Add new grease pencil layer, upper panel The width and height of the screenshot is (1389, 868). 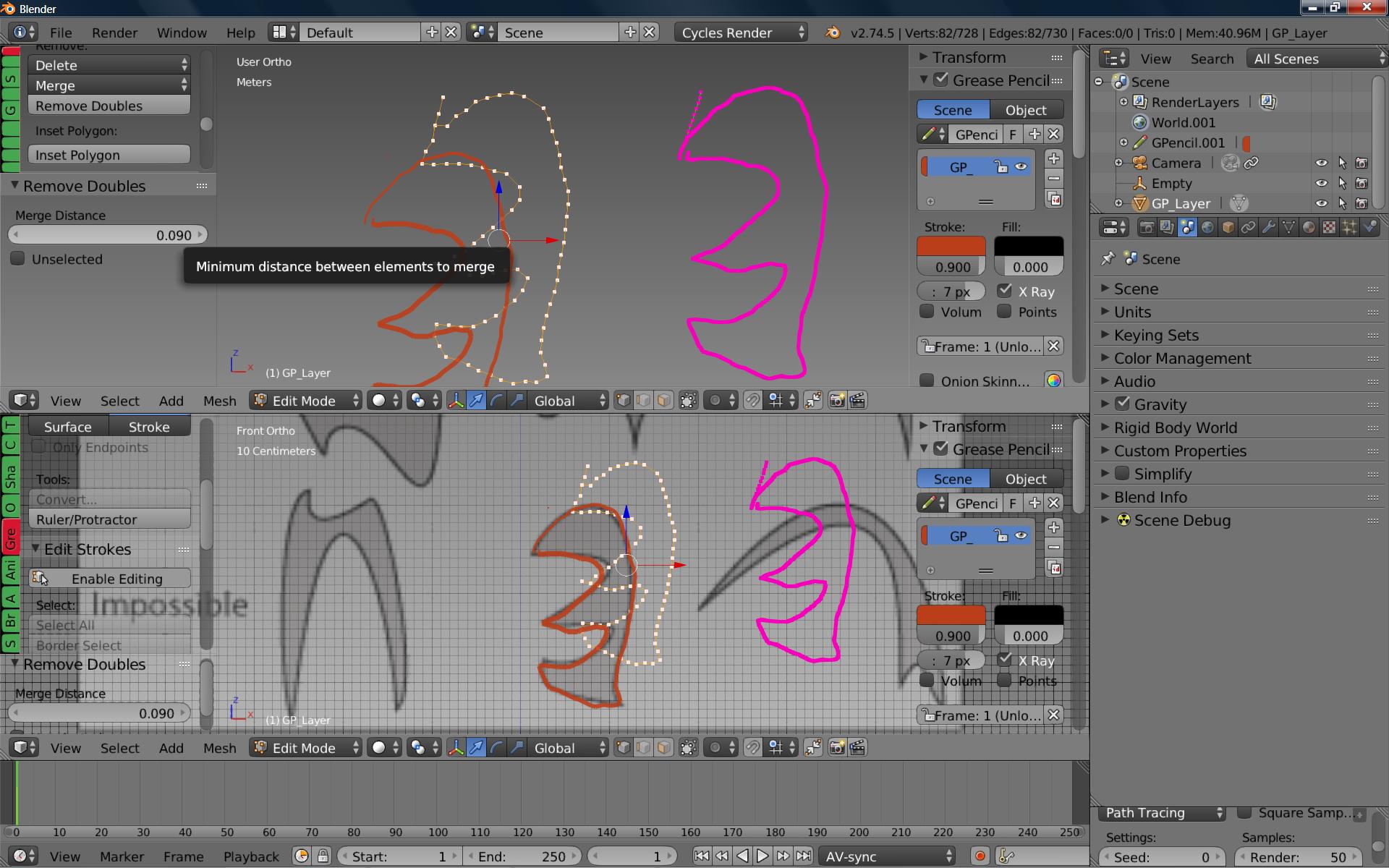click(x=1054, y=158)
